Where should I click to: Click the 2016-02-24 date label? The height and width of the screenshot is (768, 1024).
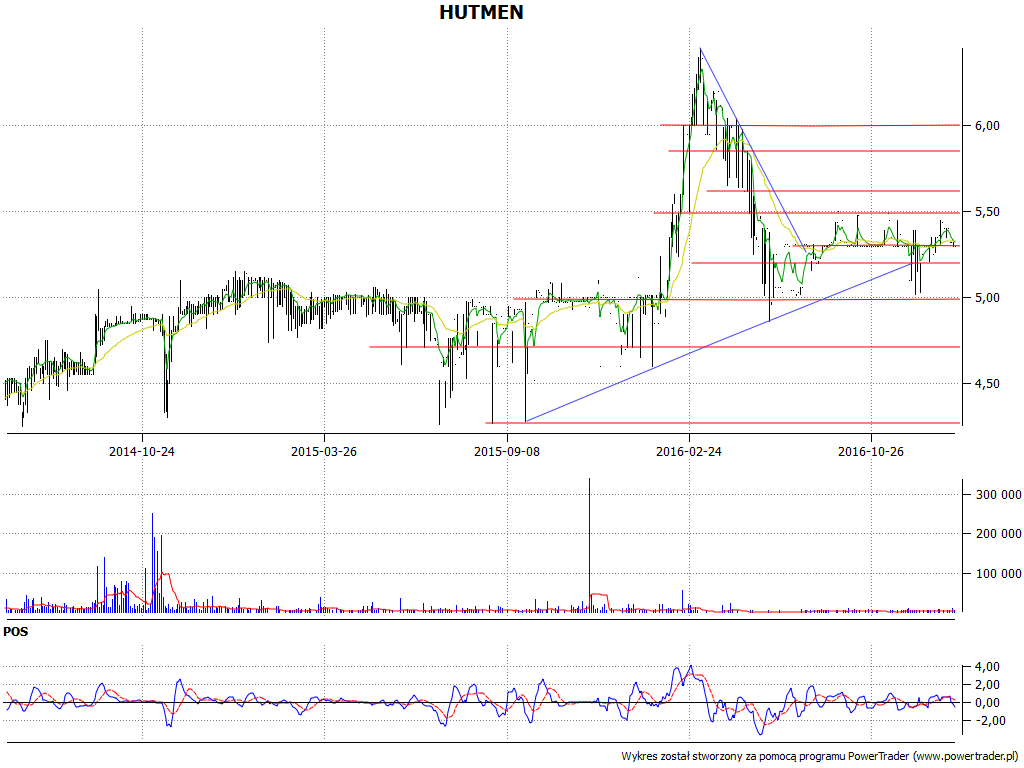pos(689,451)
